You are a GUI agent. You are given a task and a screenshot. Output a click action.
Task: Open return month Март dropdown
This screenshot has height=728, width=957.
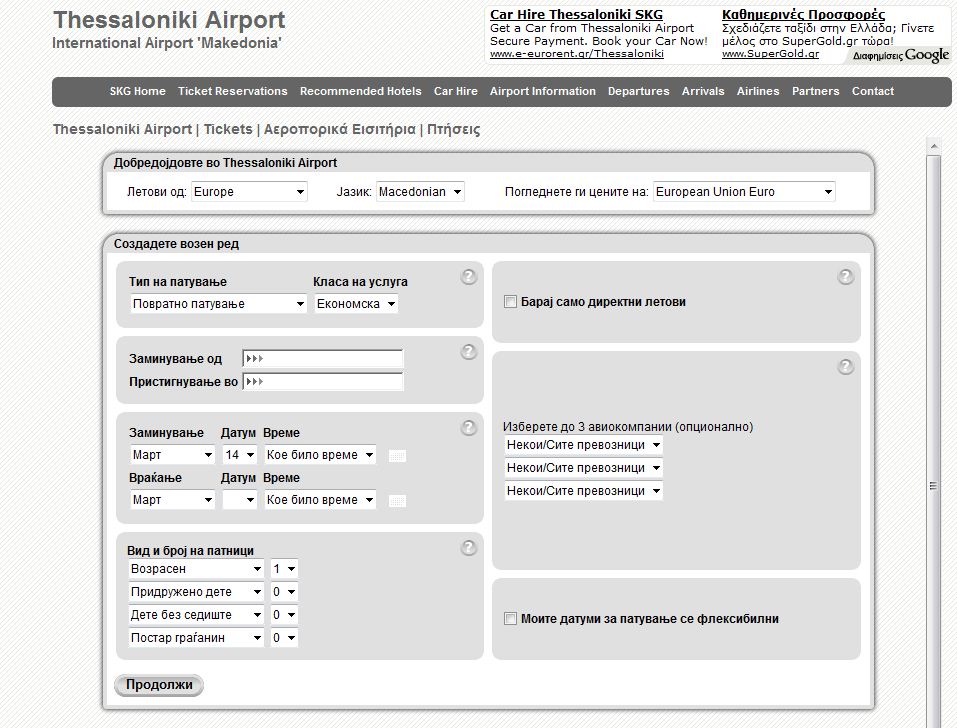coord(173,500)
